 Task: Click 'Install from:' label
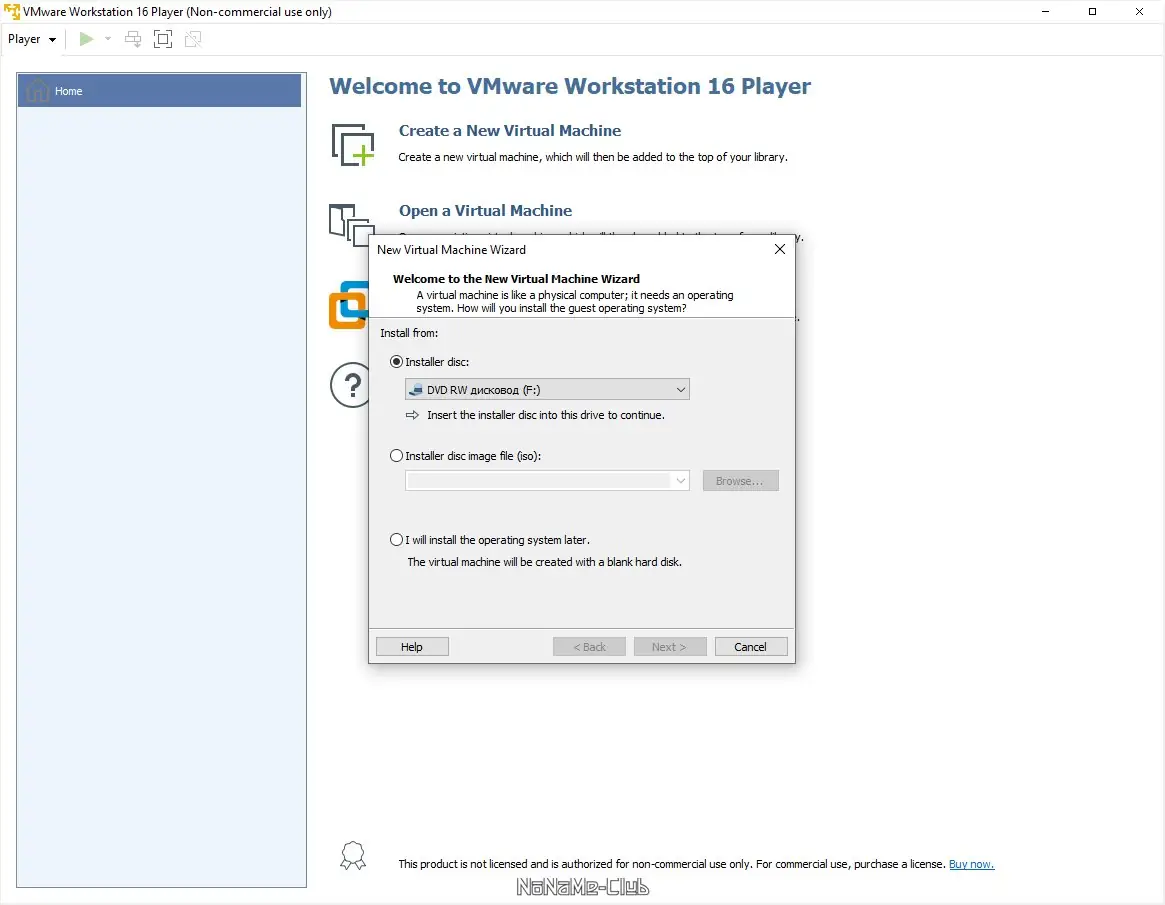click(409, 333)
